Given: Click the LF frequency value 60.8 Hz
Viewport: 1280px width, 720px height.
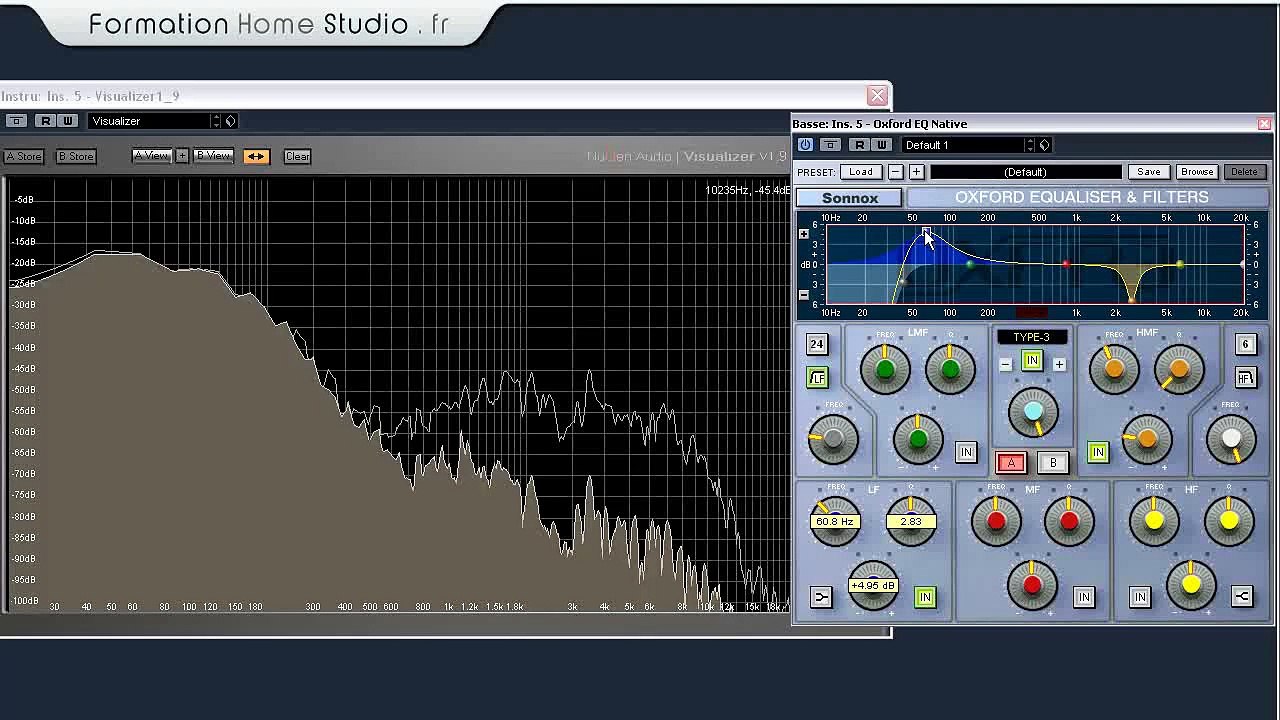Looking at the screenshot, I should (835, 521).
